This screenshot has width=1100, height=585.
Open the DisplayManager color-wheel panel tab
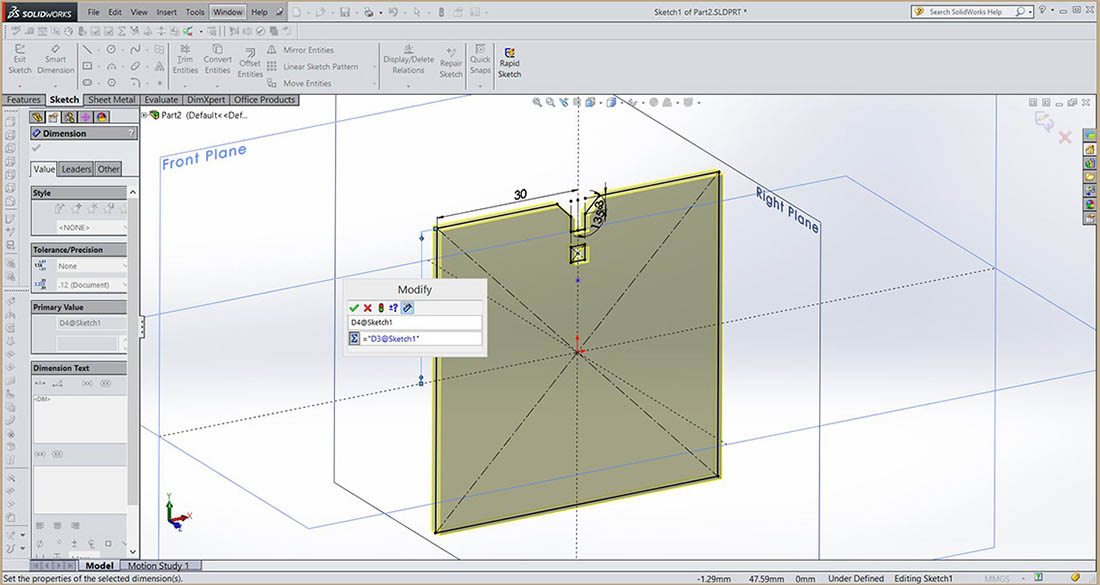coord(102,117)
